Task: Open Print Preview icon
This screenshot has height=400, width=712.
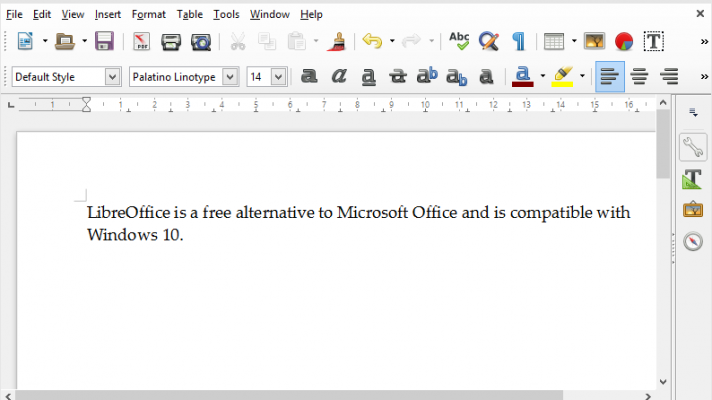Action: [x=201, y=42]
